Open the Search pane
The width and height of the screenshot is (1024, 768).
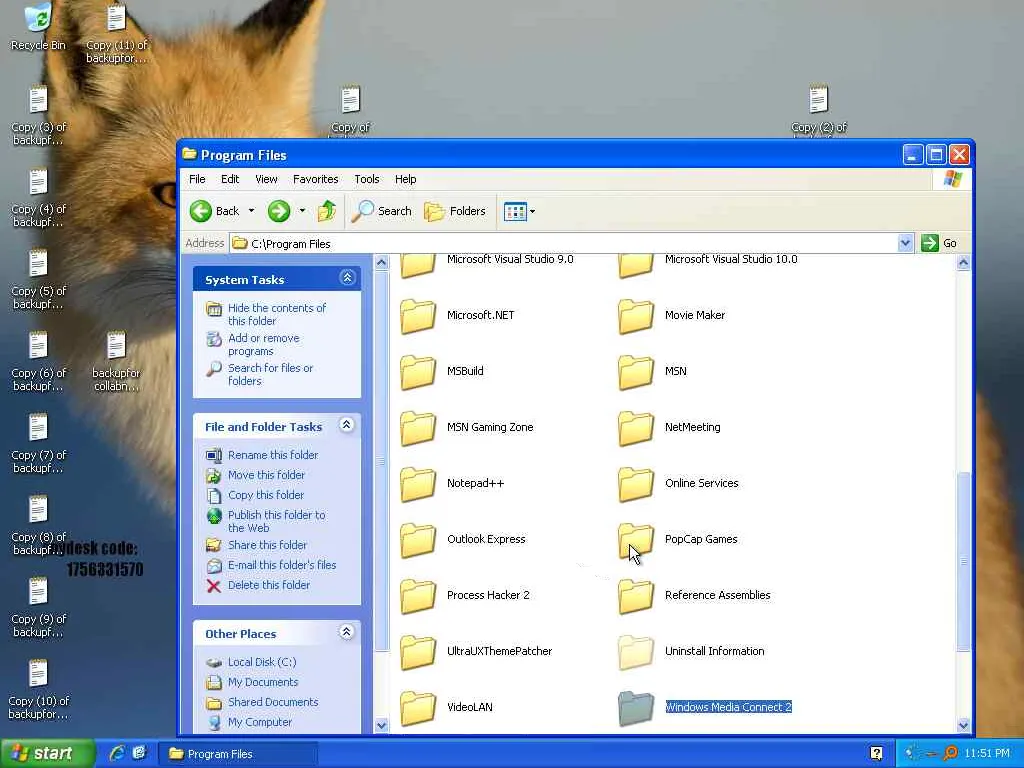click(381, 211)
